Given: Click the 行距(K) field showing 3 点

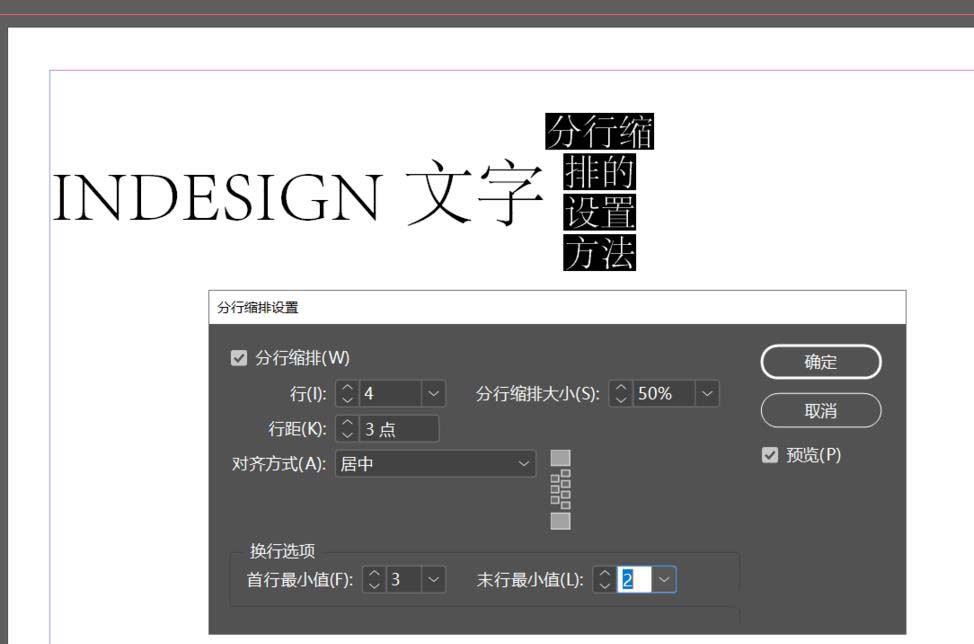Looking at the screenshot, I should (398, 429).
